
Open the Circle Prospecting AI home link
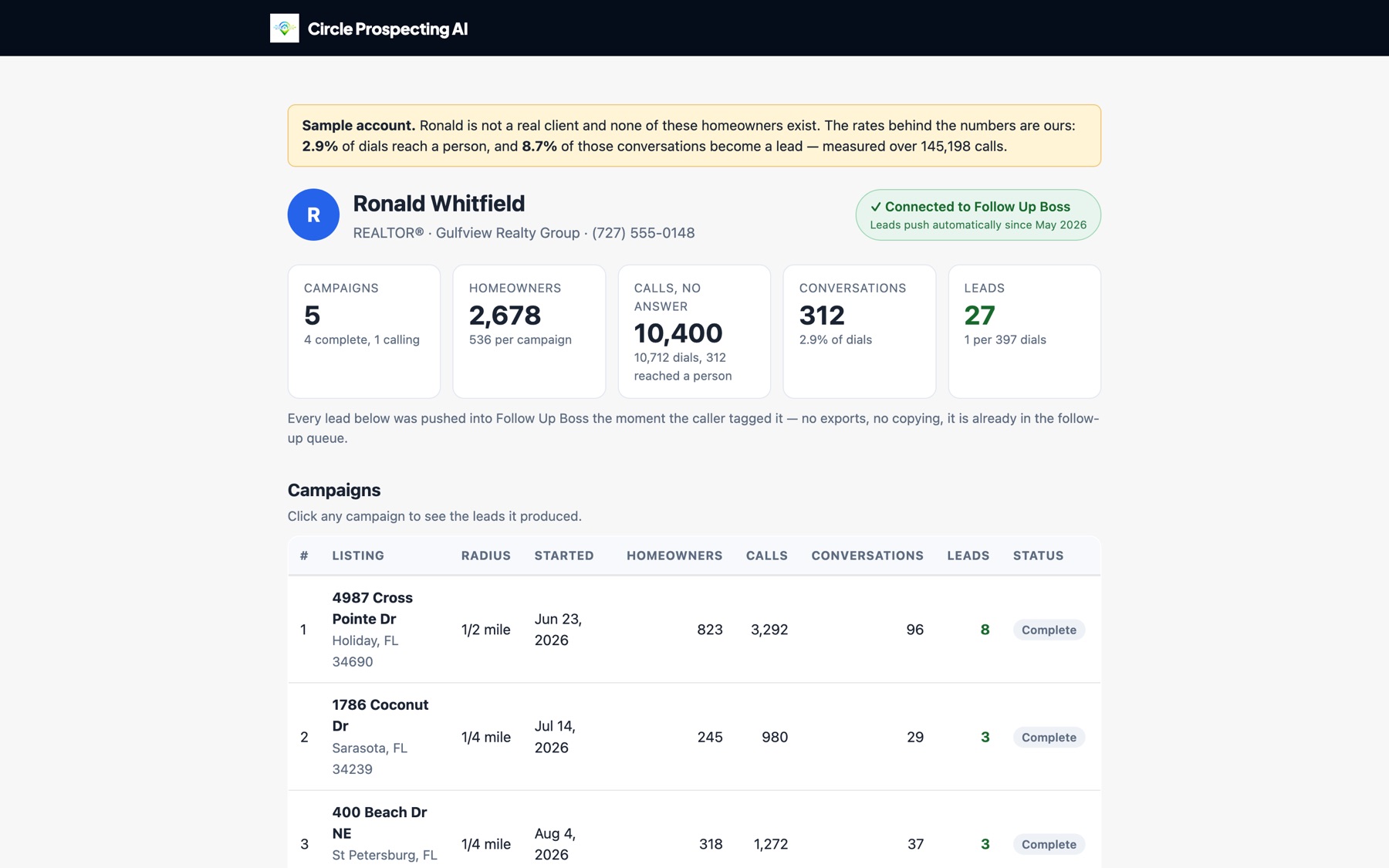[369, 29]
